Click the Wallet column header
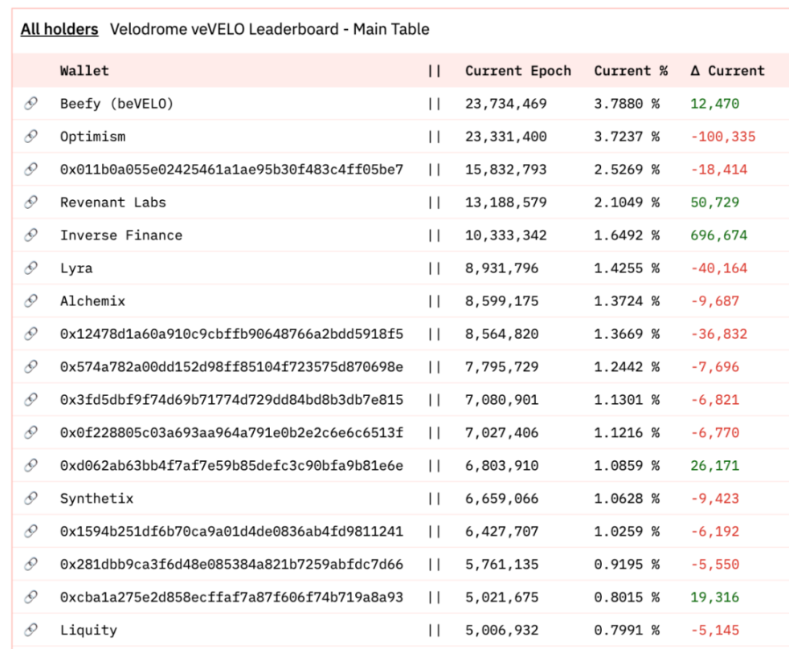 pos(84,71)
